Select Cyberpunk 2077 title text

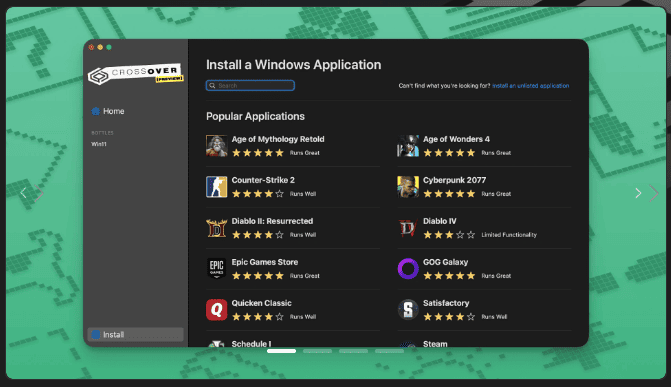click(x=454, y=180)
